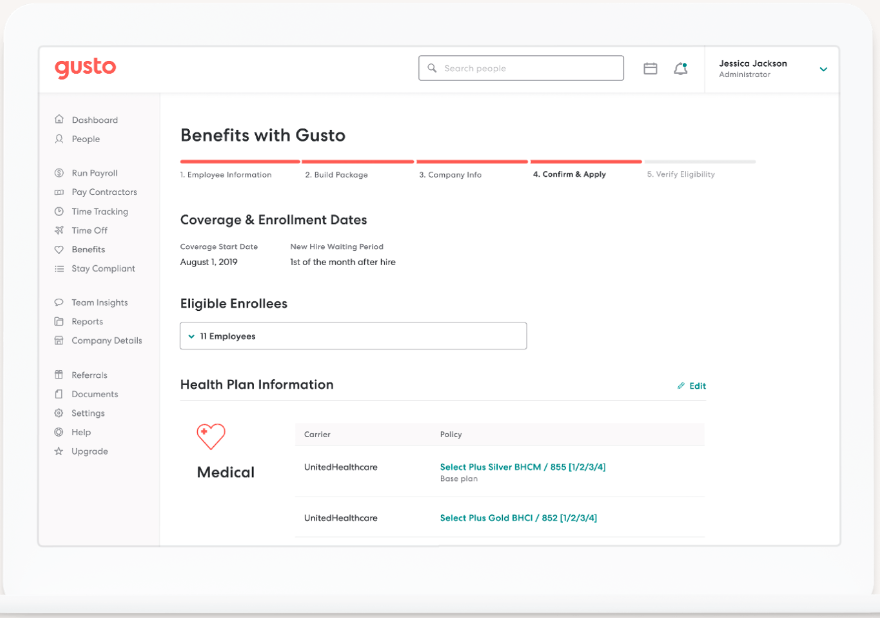The width and height of the screenshot is (880, 618).
Task: Select step 5 Verify Eligibility
Action: pyautogui.click(x=681, y=174)
